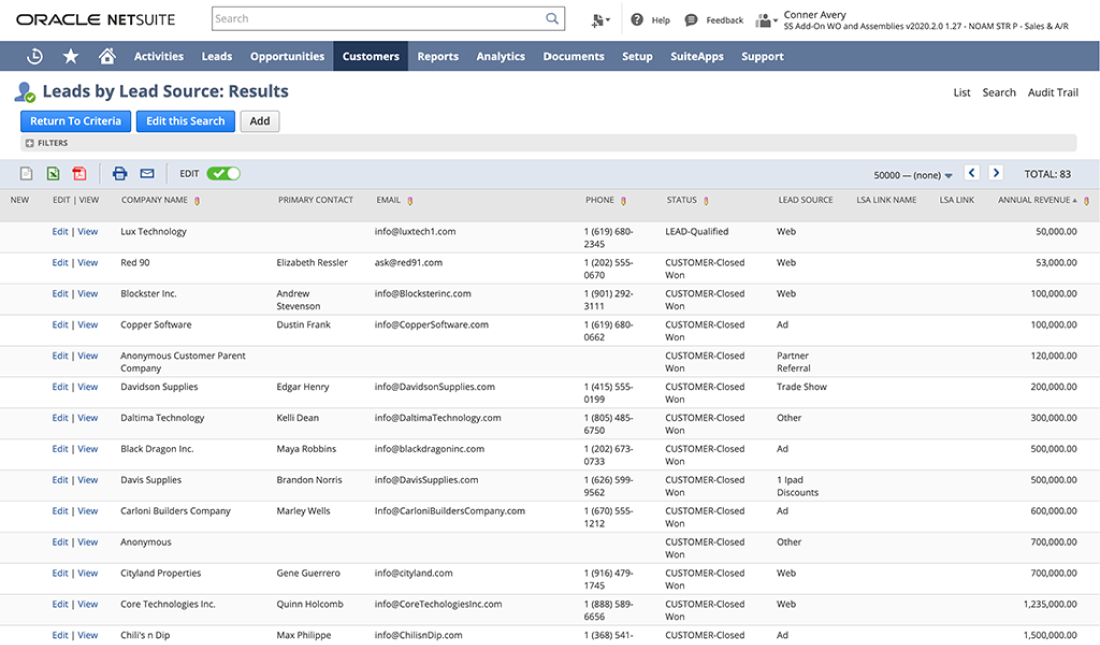Open the Print function in the results toolbar
This screenshot has width=1100, height=645.
(119, 173)
